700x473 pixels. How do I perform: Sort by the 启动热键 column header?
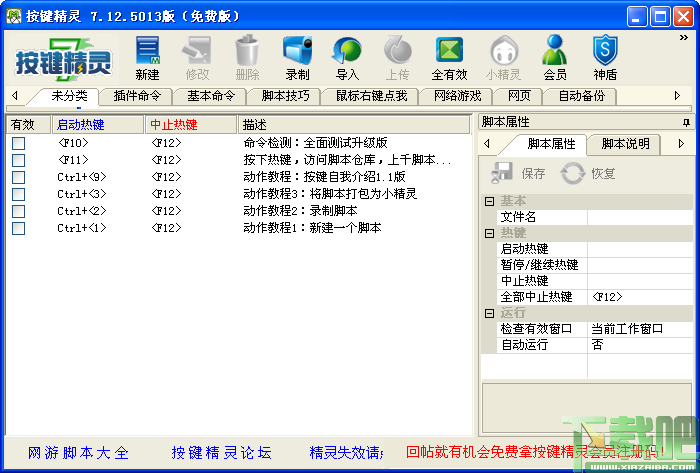coord(98,124)
